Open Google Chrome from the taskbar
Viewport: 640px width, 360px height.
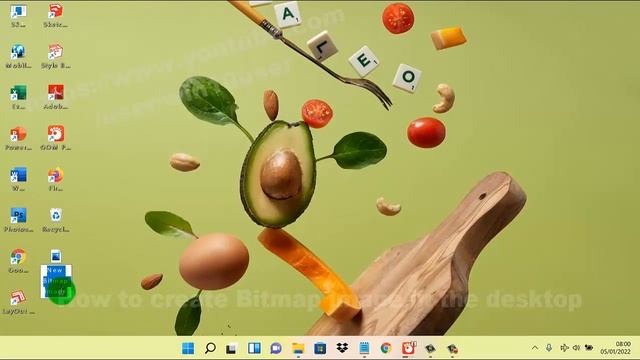coord(386,348)
